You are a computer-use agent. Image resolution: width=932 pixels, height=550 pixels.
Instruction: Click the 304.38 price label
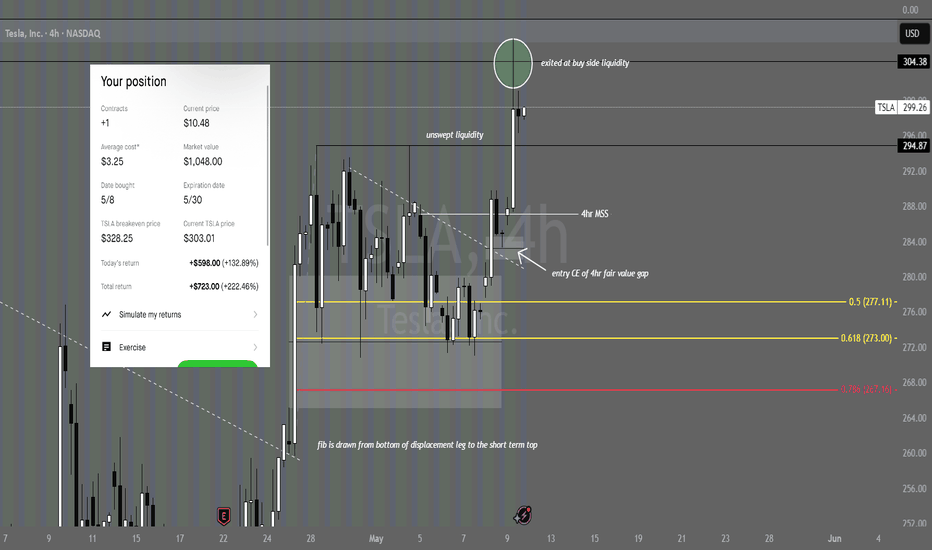coord(914,61)
